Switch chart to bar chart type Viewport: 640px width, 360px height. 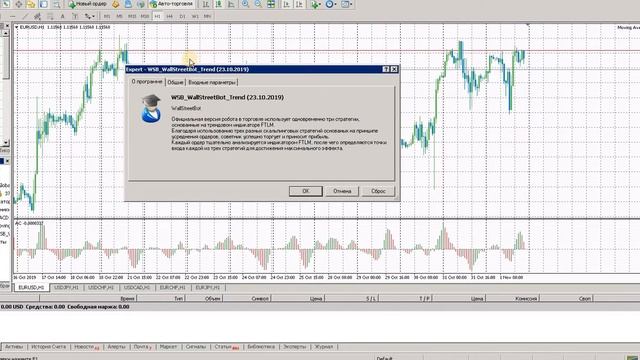[206, 4]
